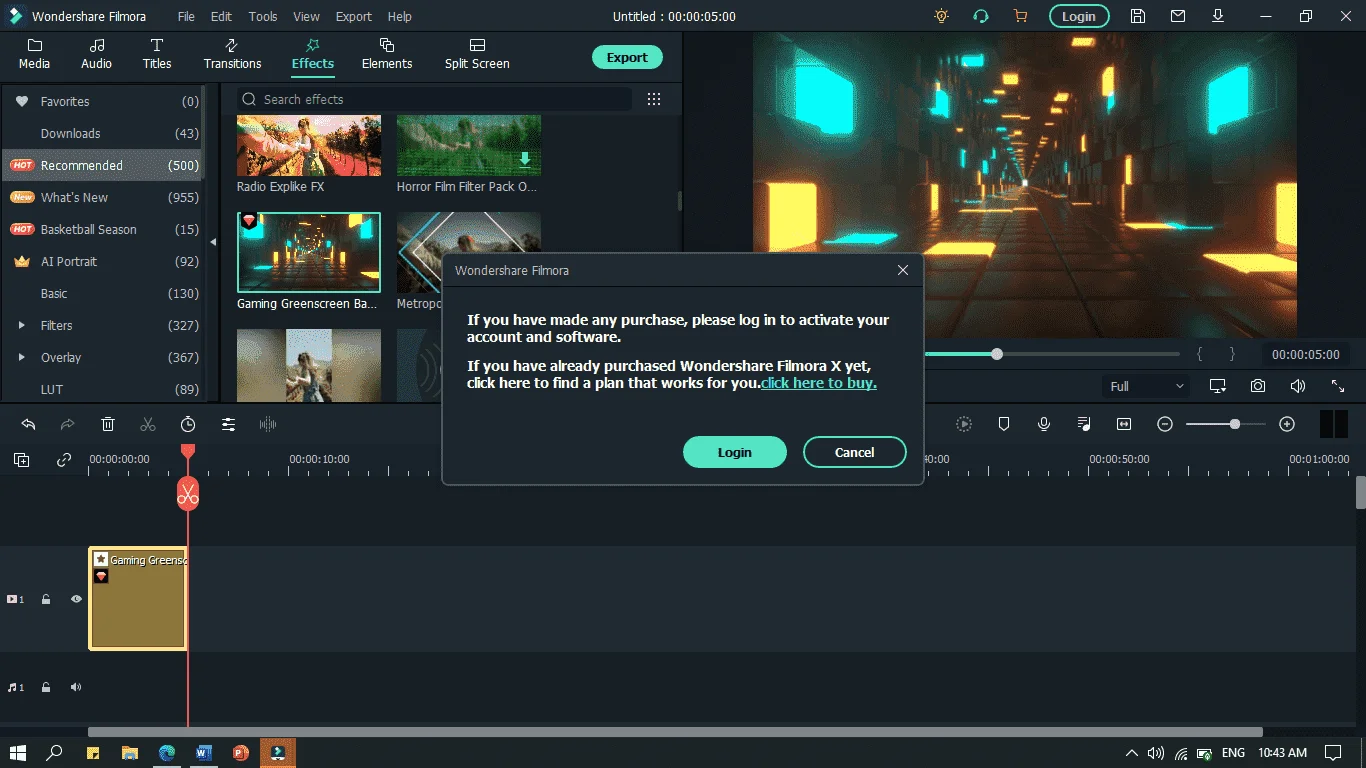
Task: Lock video track 1
Action: coord(46,599)
